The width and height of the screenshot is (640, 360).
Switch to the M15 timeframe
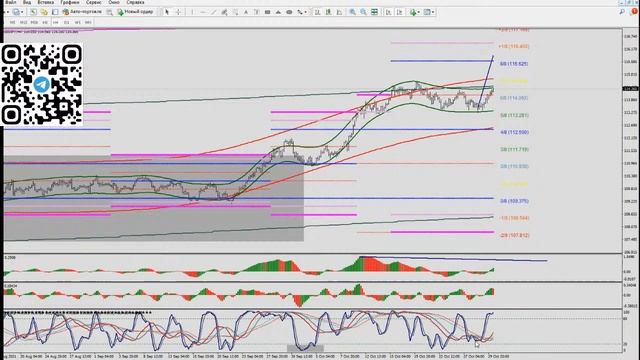click(x=23, y=22)
